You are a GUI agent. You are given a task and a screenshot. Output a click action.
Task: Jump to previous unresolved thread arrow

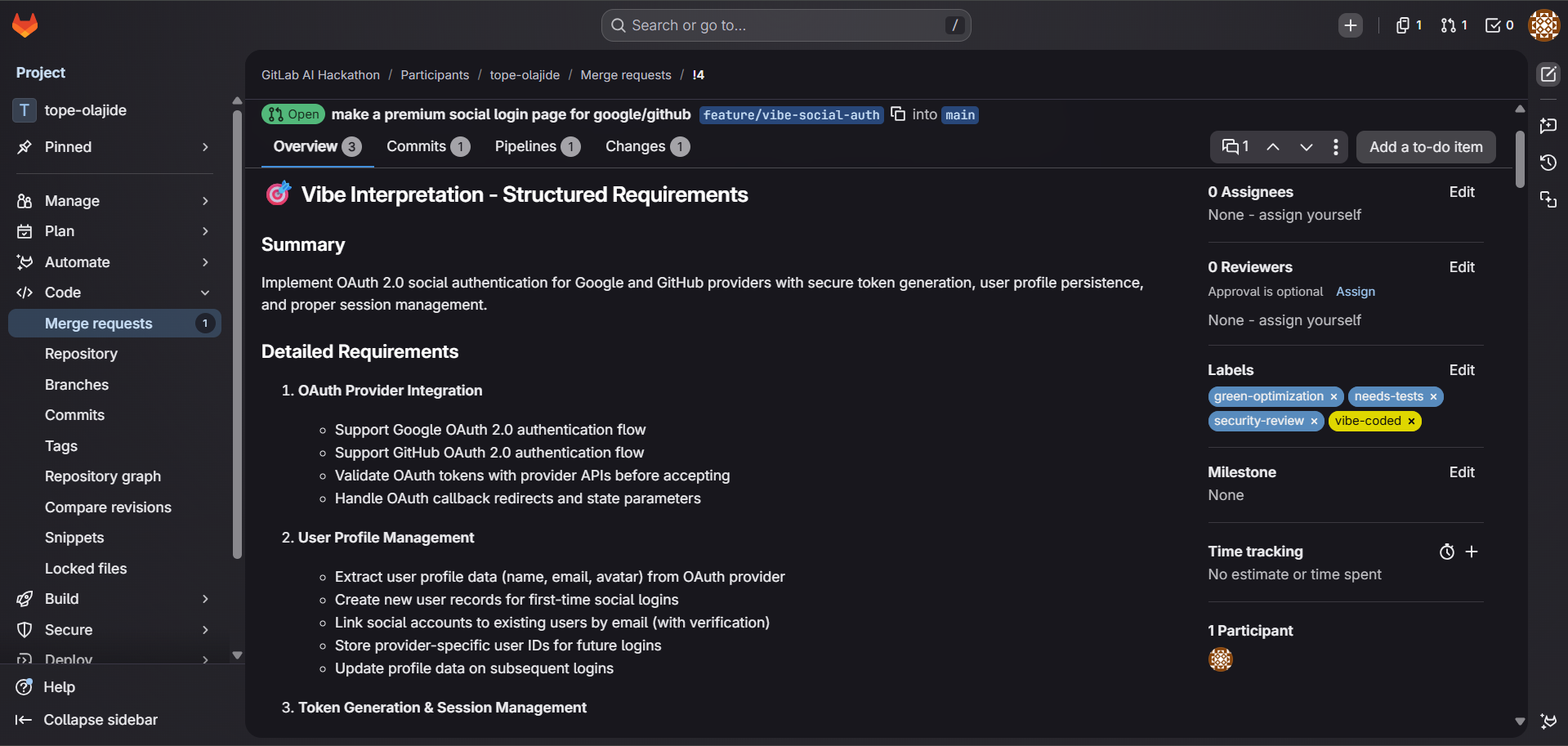pyautogui.click(x=1273, y=147)
